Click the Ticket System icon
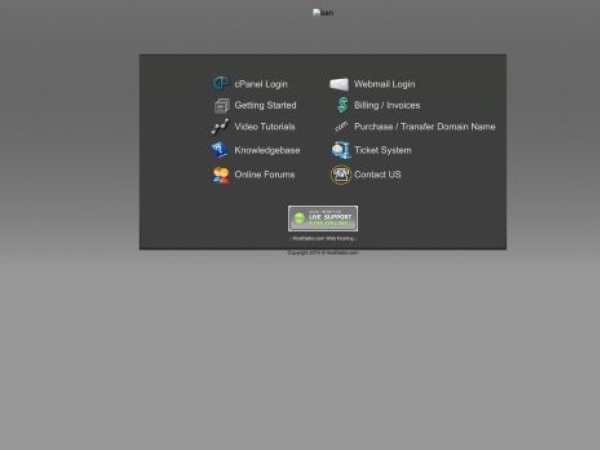The image size is (600, 450). coord(341,150)
